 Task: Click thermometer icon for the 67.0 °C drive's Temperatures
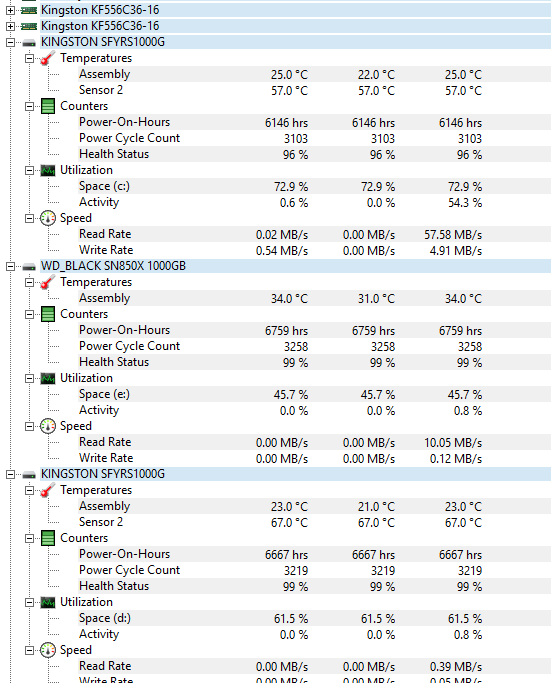coord(47,490)
